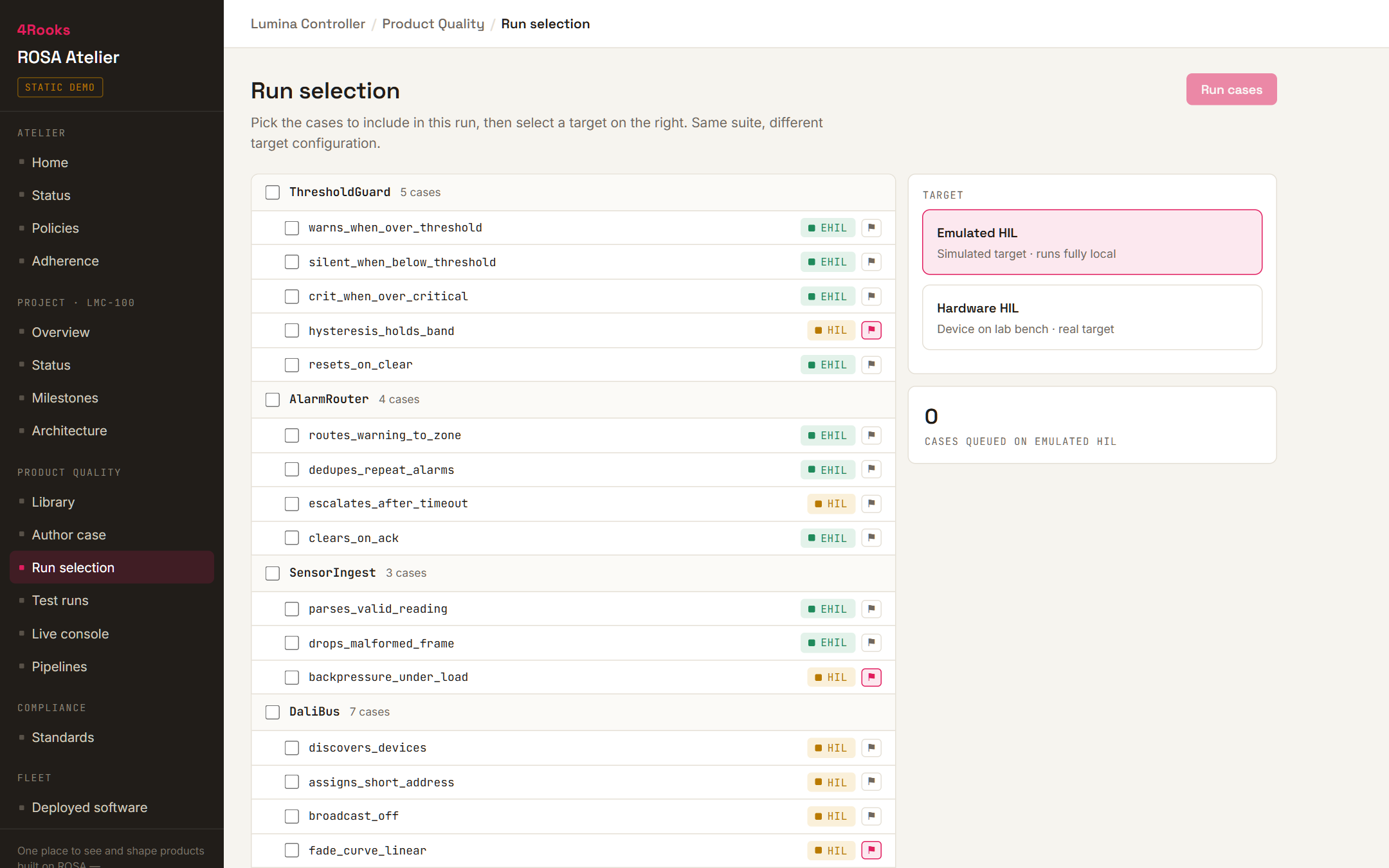Click flag icon for silent_when_below_threshold
The width and height of the screenshot is (1389, 868).
coord(871,262)
